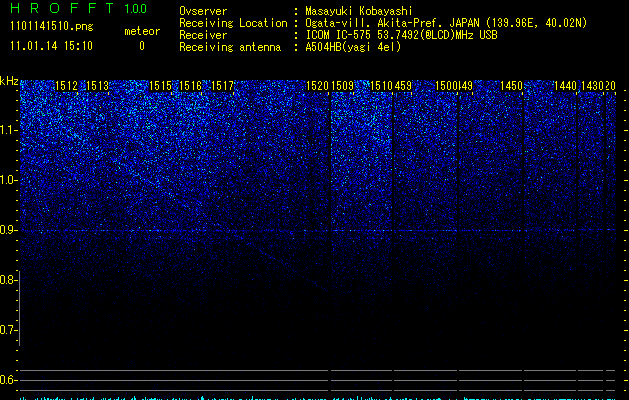Select the 1500 time marker
Viewport: 629px width, 400px height.
[x=446, y=86]
